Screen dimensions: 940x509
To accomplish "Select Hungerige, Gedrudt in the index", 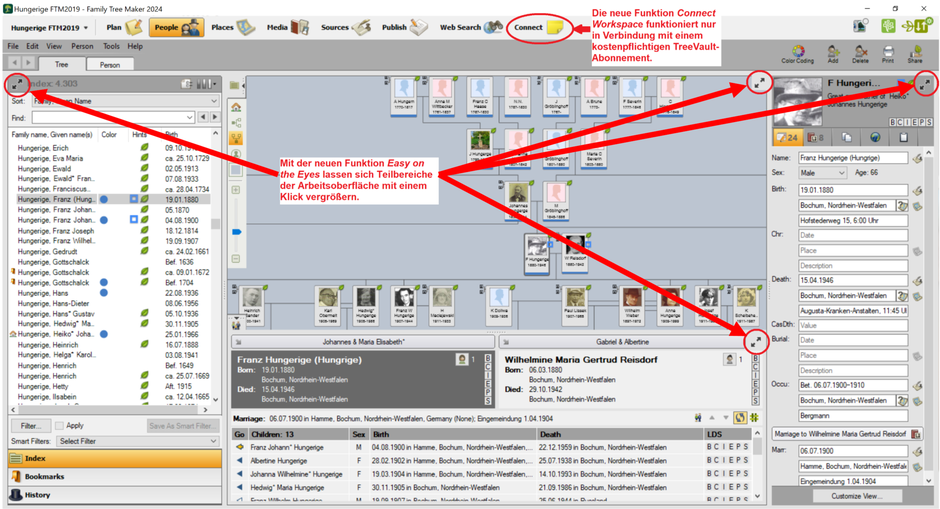I will coord(48,252).
